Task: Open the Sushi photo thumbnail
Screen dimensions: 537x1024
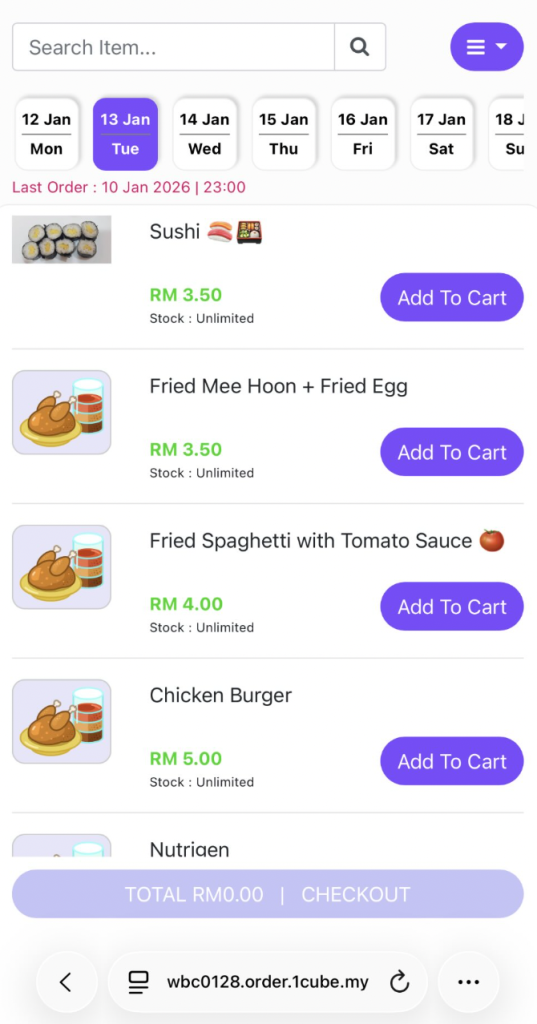Action: (x=61, y=240)
